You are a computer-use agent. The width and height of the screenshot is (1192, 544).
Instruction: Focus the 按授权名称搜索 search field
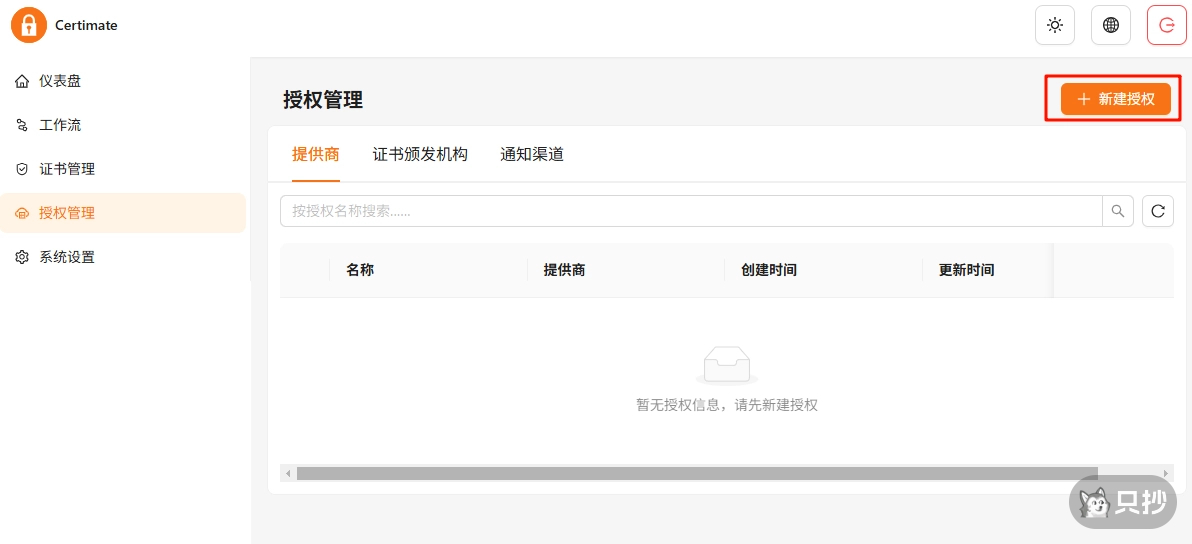[690, 211]
